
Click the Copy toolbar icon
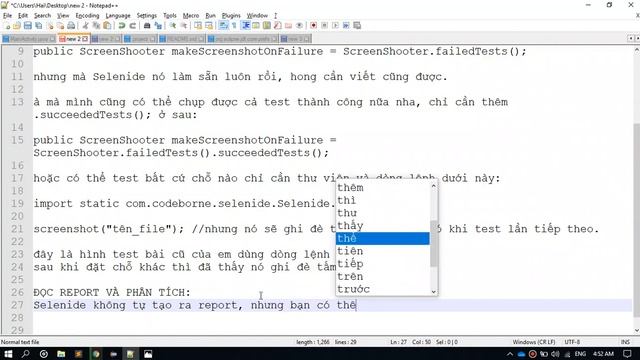point(96,26)
